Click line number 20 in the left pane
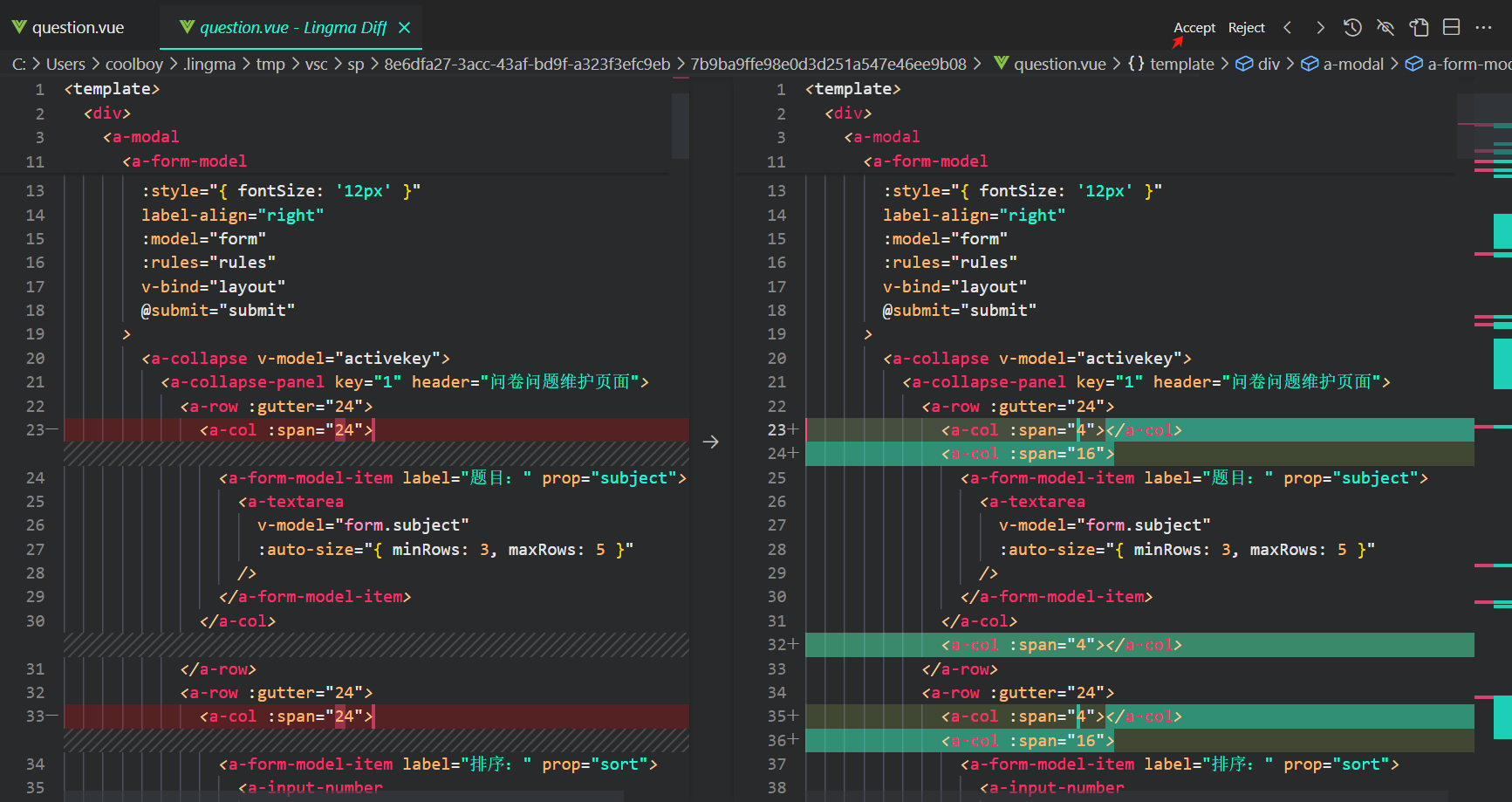This screenshot has height=802, width=1512. click(x=35, y=359)
